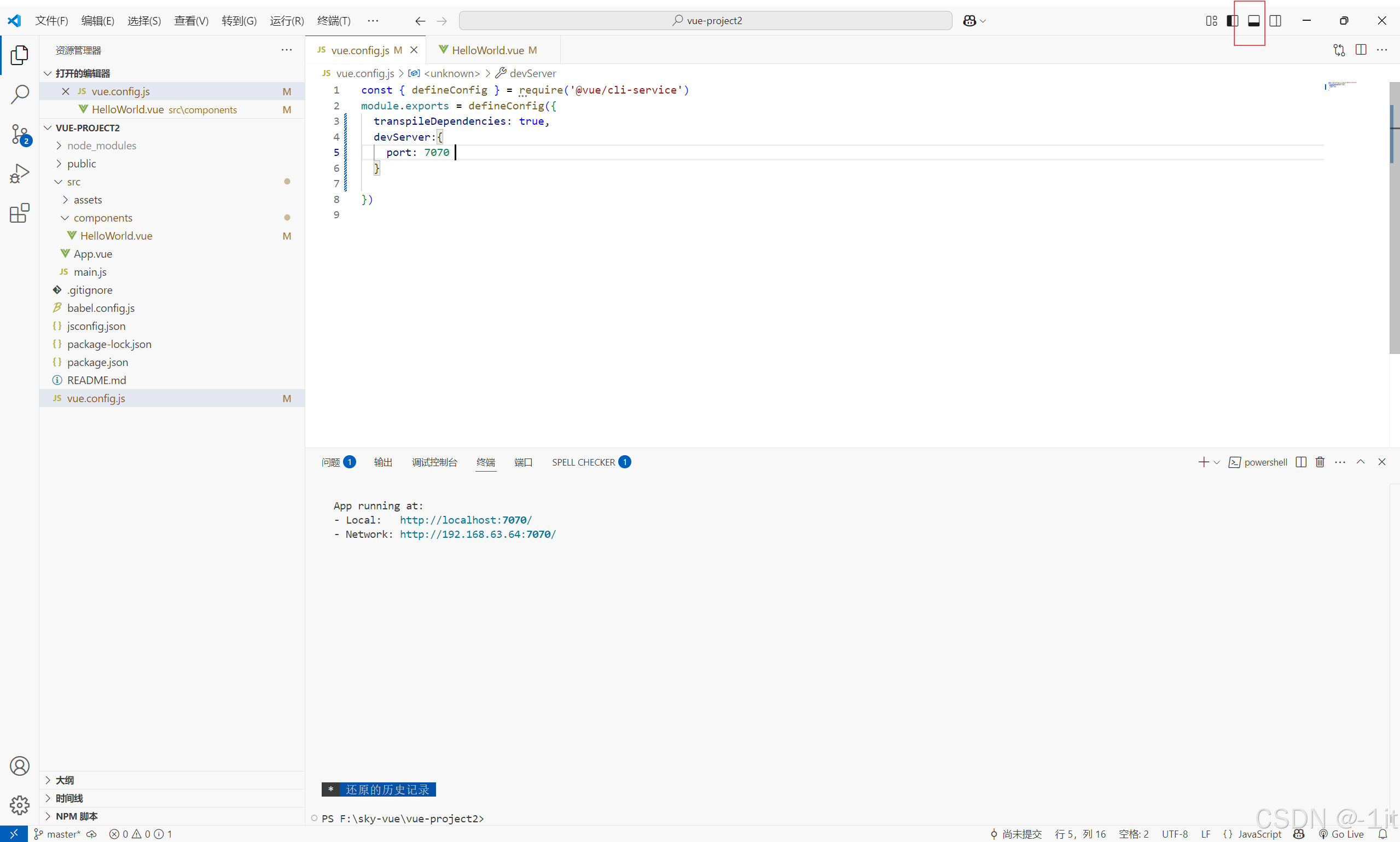Toggle the primary sidebar visibility
1400x842 pixels.
pyautogui.click(x=1232, y=21)
